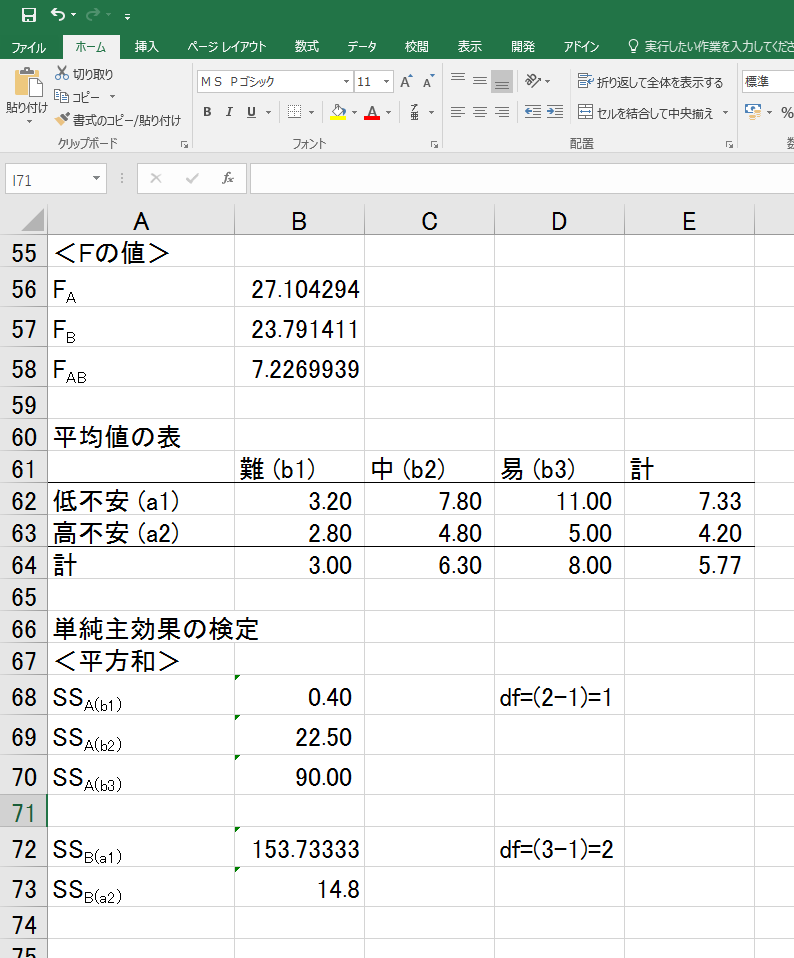Select column B header

(299, 221)
